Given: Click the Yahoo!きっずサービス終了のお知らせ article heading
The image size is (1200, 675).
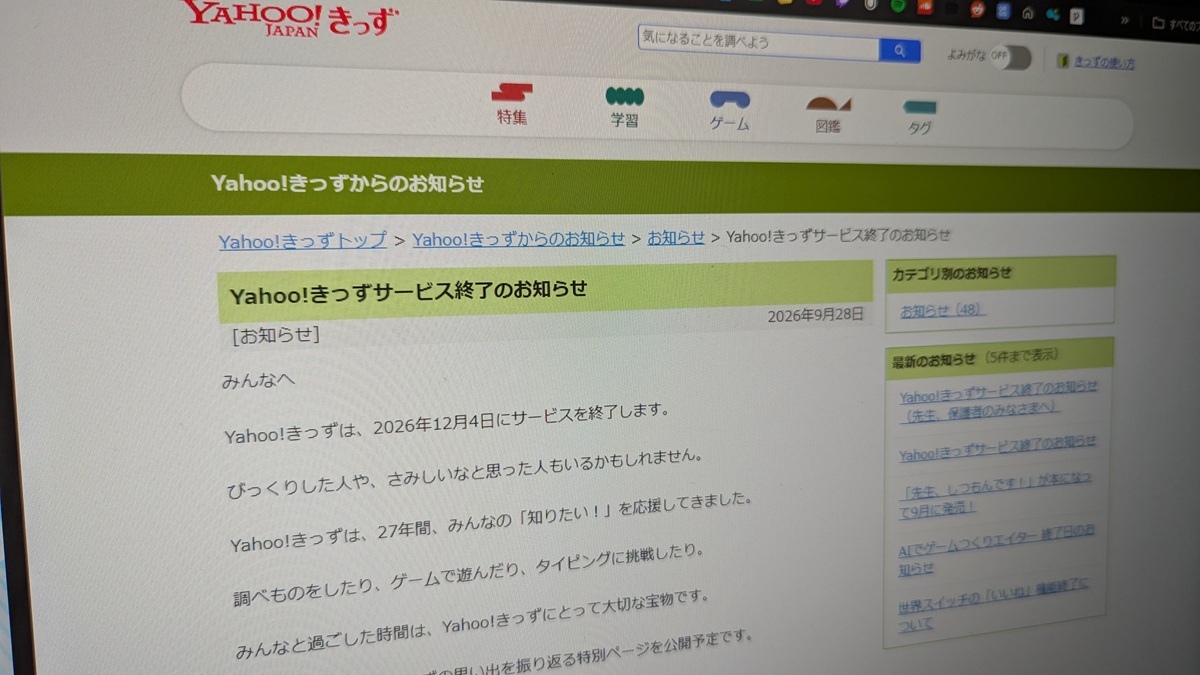Looking at the screenshot, I should click(x=409, y=292).
